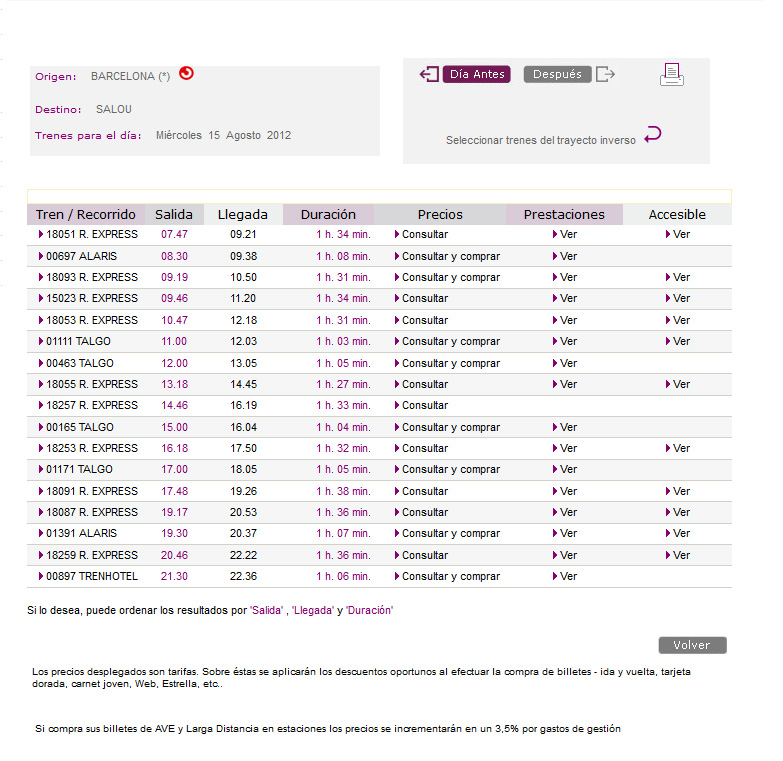Click departure time 17.48
Screen dimensions: 783x761
174,491
